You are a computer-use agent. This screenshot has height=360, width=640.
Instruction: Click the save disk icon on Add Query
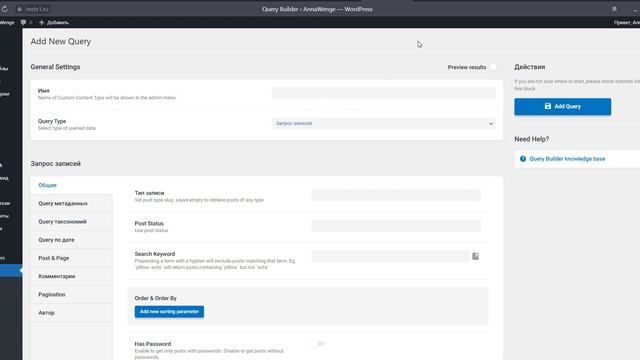[548, 106]
